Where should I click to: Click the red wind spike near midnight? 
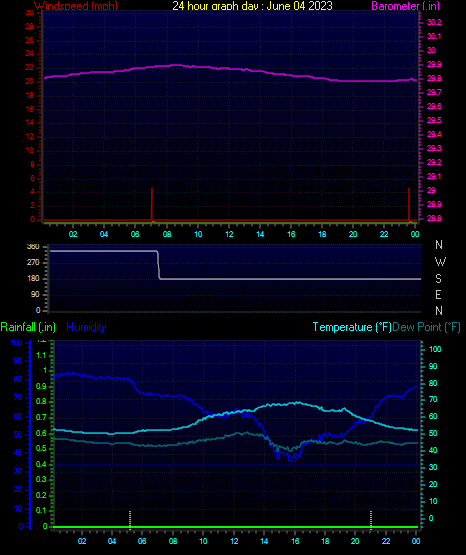pyautogui.click(x=409, y=204)
